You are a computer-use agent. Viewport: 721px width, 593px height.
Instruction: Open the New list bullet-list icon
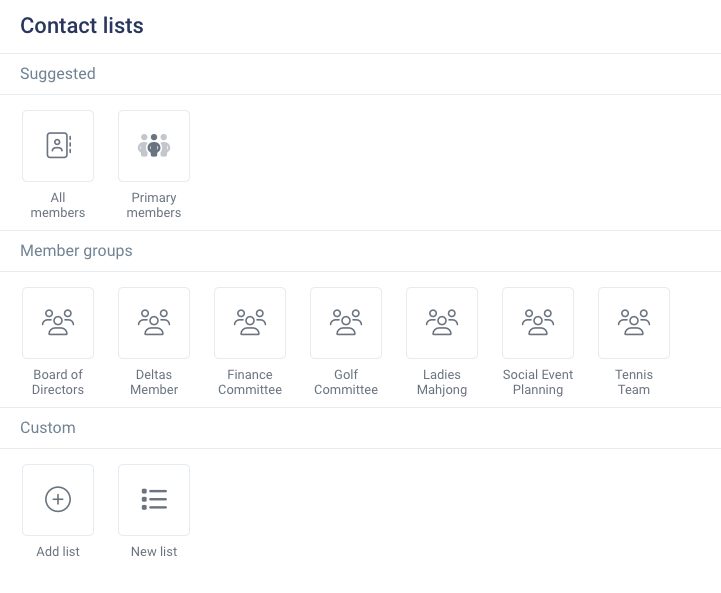point(154,499)
